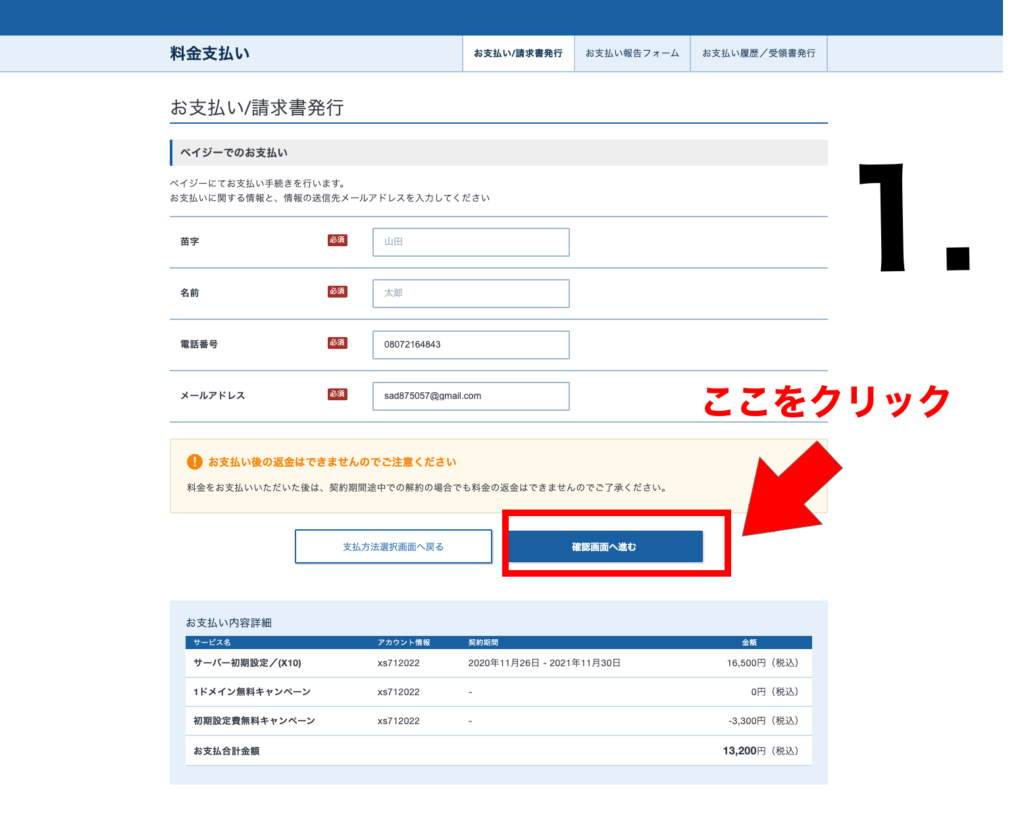Click the 必須 badge next to 名前

pyautogui.click(x=336, y=292)
